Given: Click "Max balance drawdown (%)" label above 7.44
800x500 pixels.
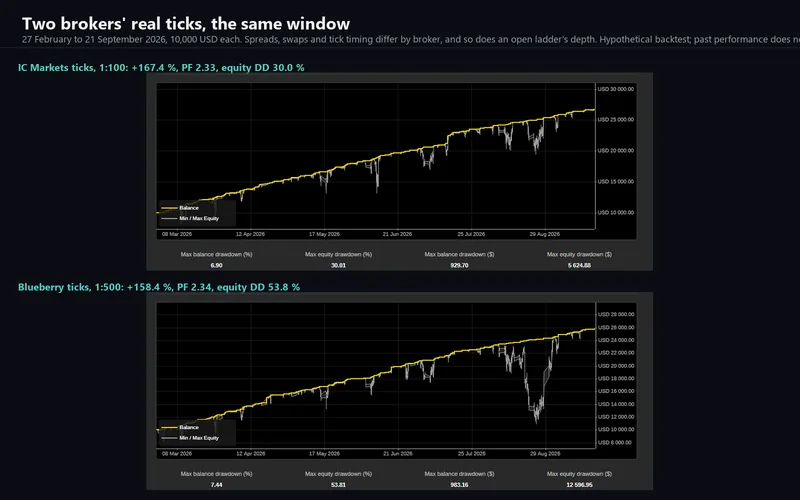Looking at the screenshot, I should pyautogui.click(x=216, y=473).
